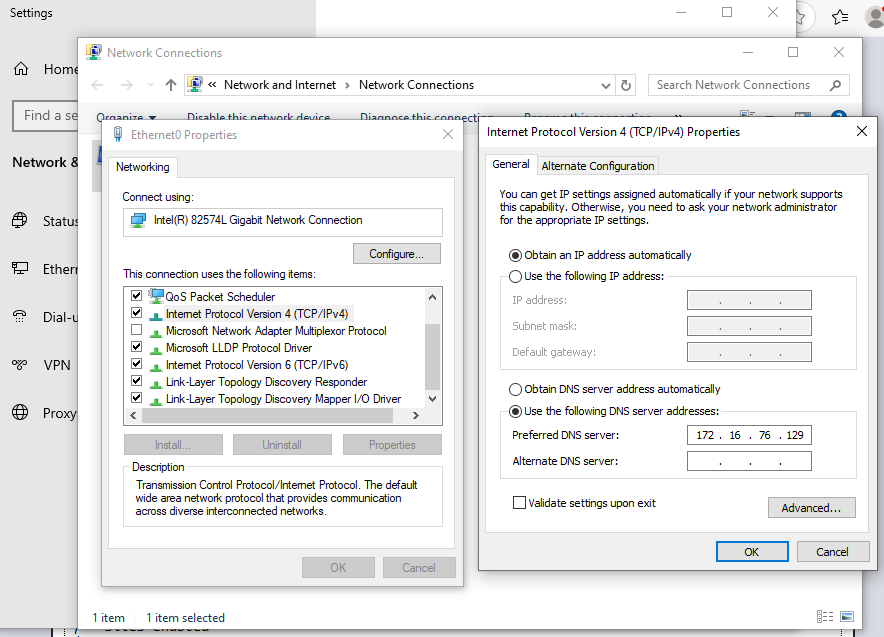Close the Ethernet0 Properties dialog

[x=448, y=134]
